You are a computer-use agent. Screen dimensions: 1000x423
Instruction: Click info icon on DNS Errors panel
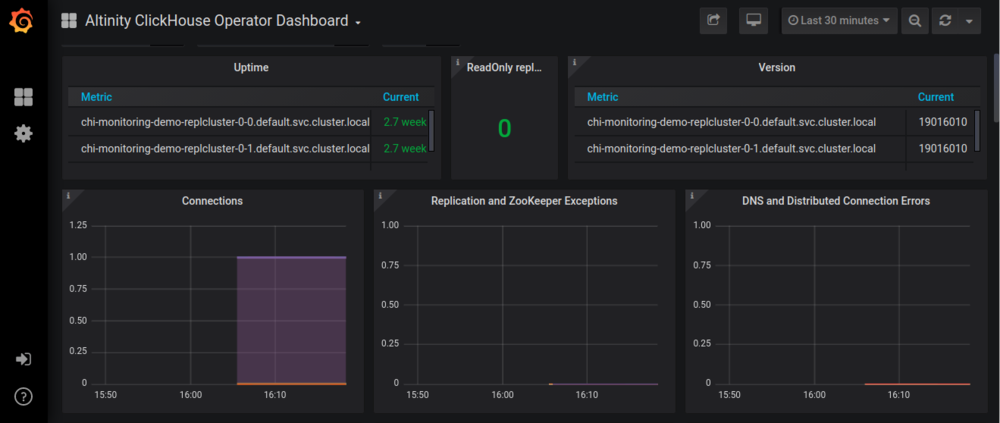692,196
